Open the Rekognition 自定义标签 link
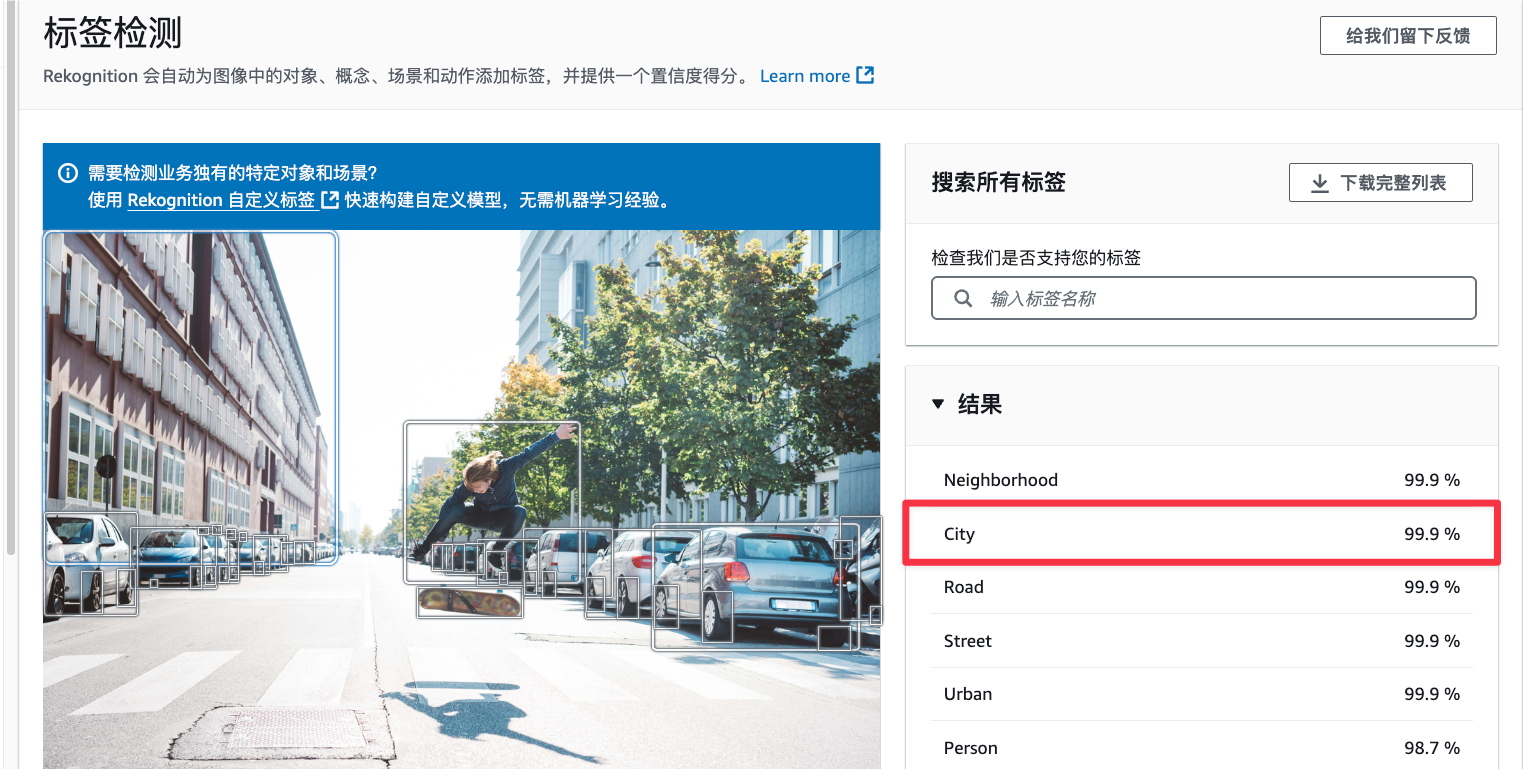Viewport: 1525px width, 769px height. pos(221,200)
